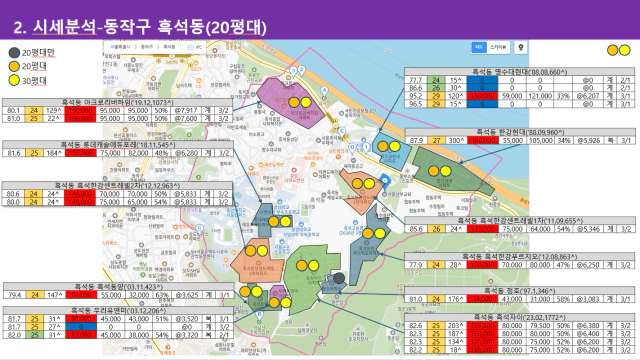
Task: Click the red 150,000 price cell
Action: [x=482, y=265]
